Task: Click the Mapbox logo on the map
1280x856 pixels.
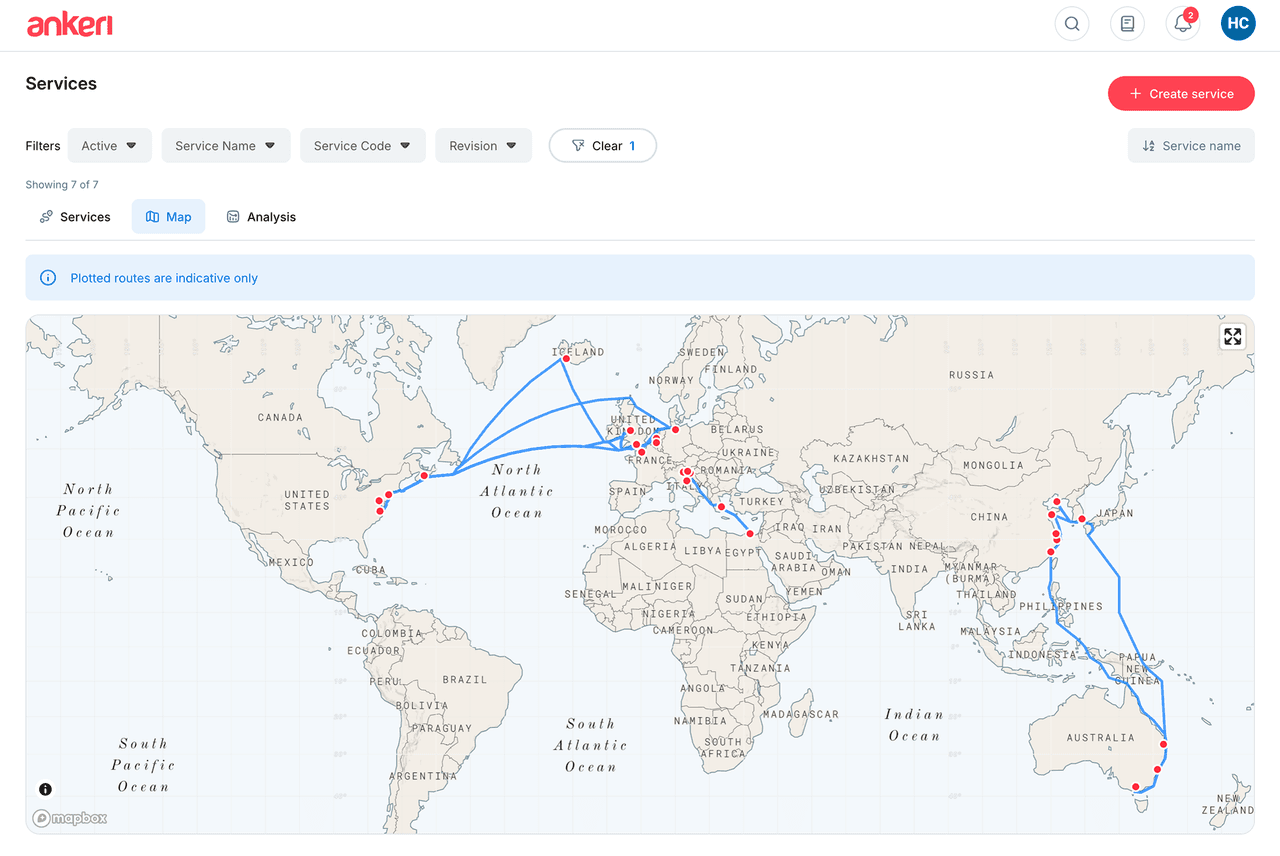Action: coord(68,817)
